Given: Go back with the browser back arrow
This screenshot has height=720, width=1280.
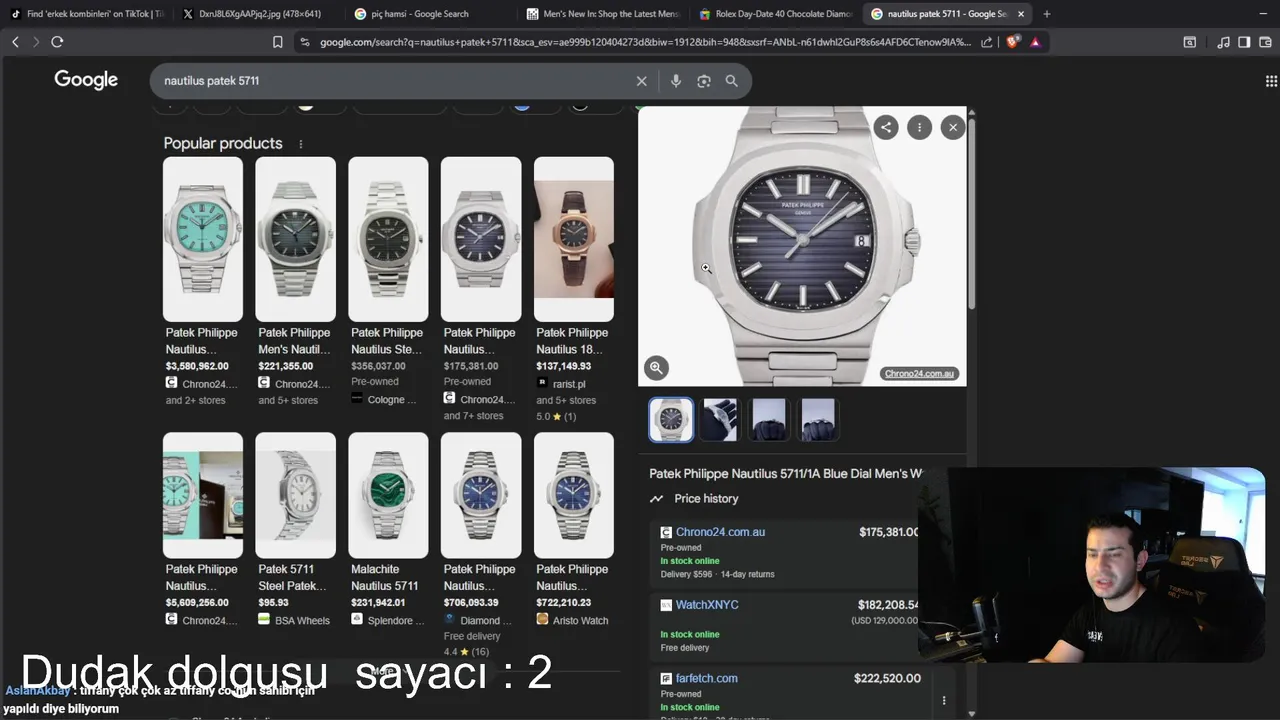Looking at the screenshot, I should click(x=15, y=42).
